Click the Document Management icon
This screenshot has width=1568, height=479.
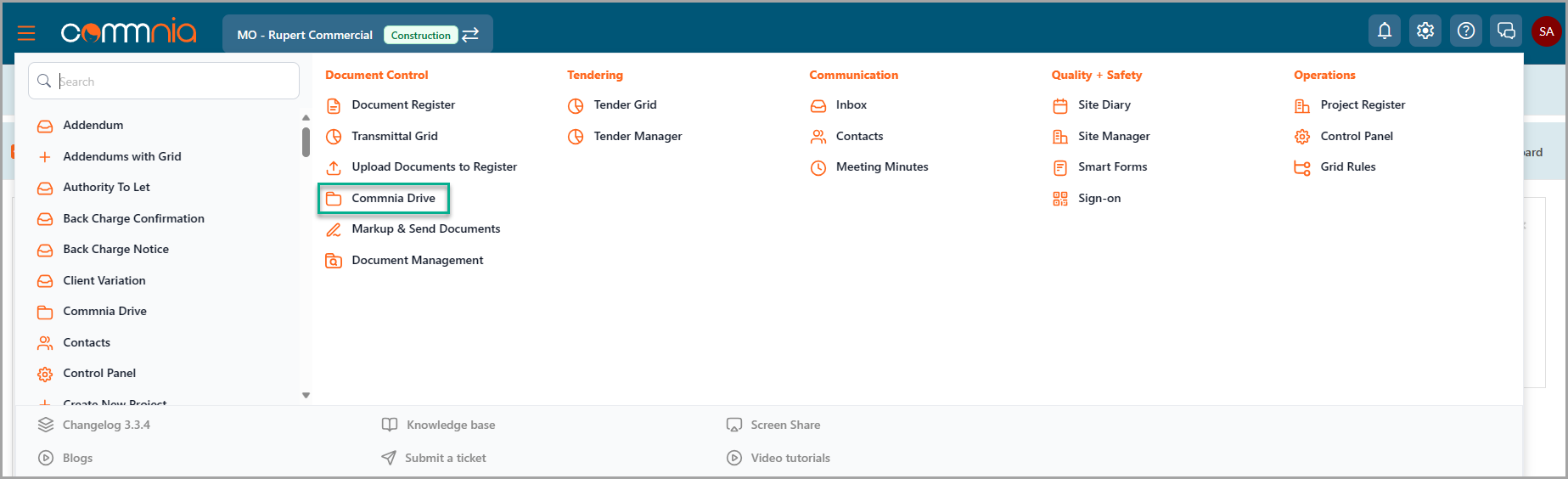pyautogui.click(x=334, y=261)
